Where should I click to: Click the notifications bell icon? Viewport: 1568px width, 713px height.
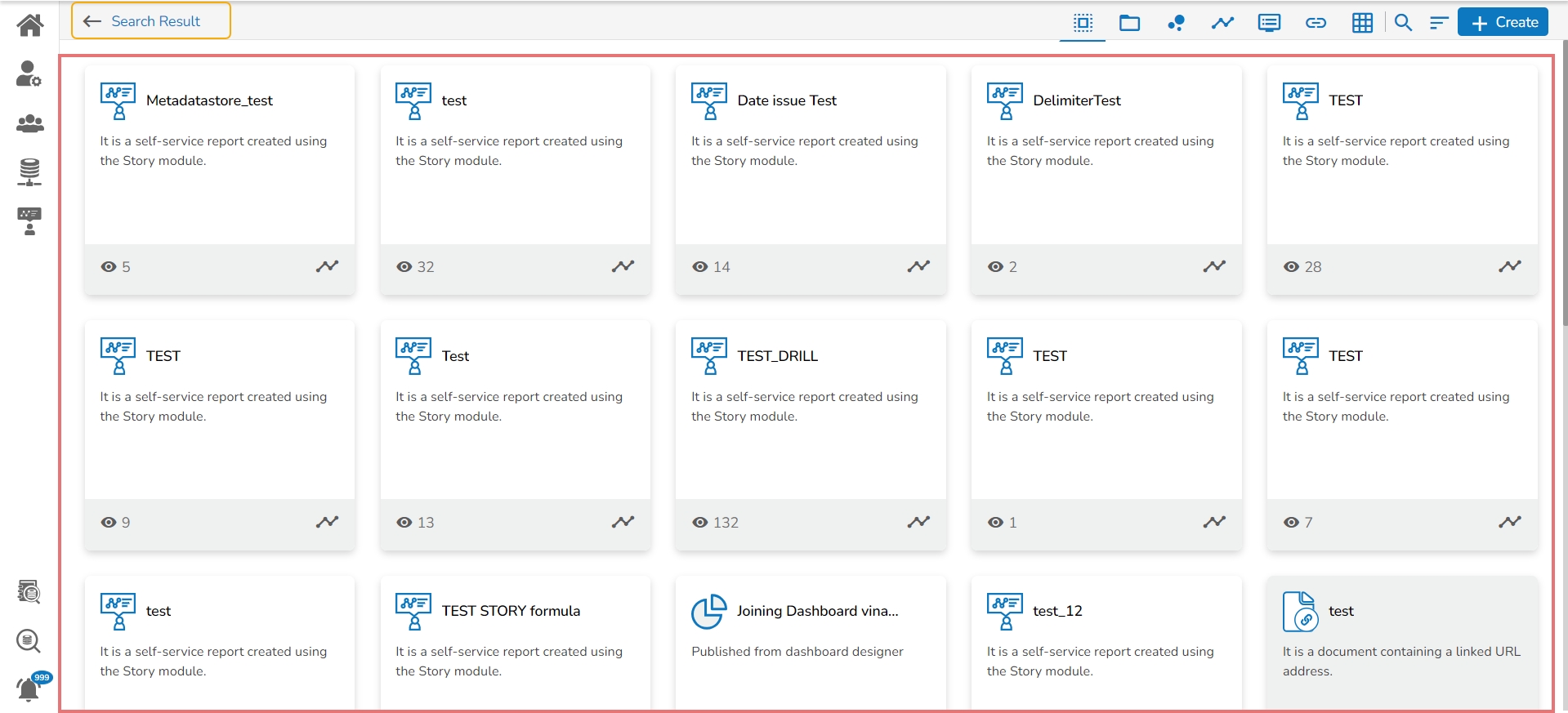click(29, 690)
